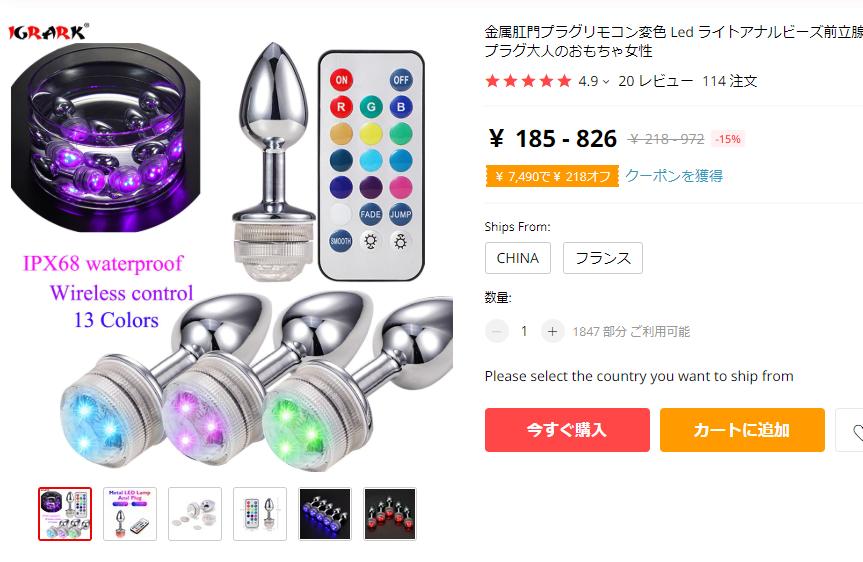This screenshot has height=562, width=863.
Task: Click the orange ¥218 off coupon badge
Action: click(552, 176)
